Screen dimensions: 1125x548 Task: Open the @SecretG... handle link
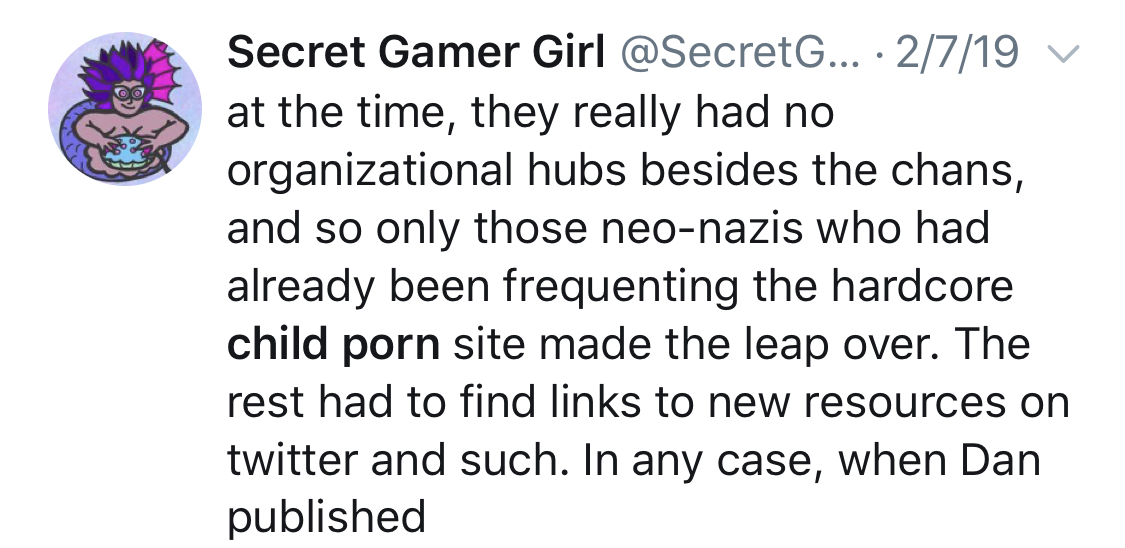[x=738, y=52]
